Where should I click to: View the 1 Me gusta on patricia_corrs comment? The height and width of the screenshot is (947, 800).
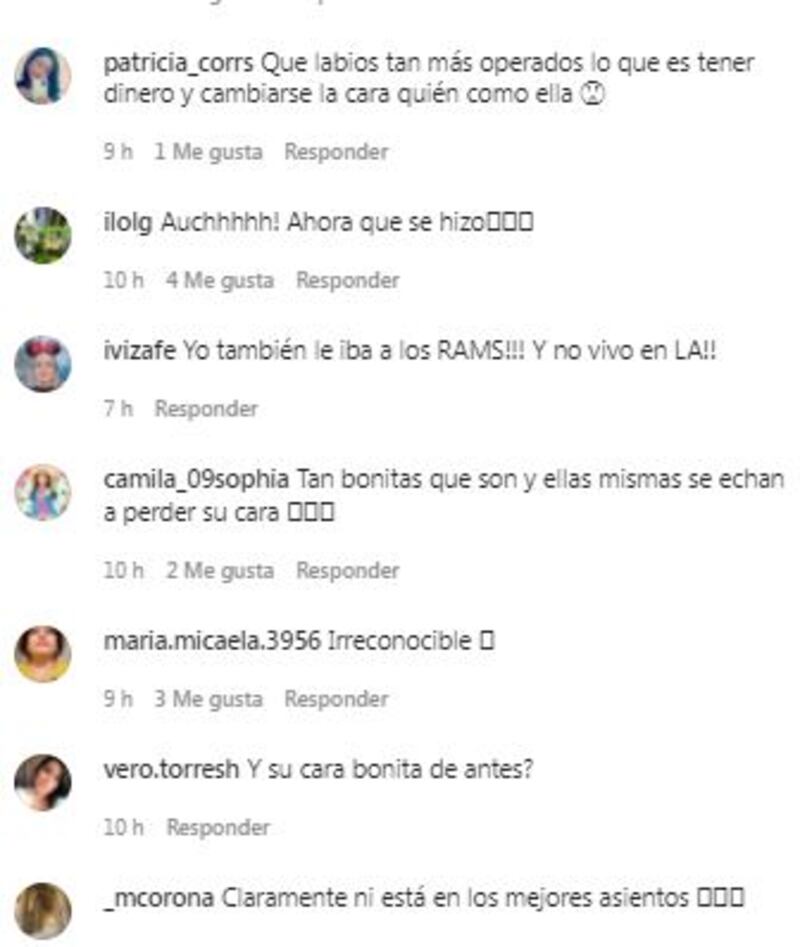pyautogui.click(x=208, y=152)
